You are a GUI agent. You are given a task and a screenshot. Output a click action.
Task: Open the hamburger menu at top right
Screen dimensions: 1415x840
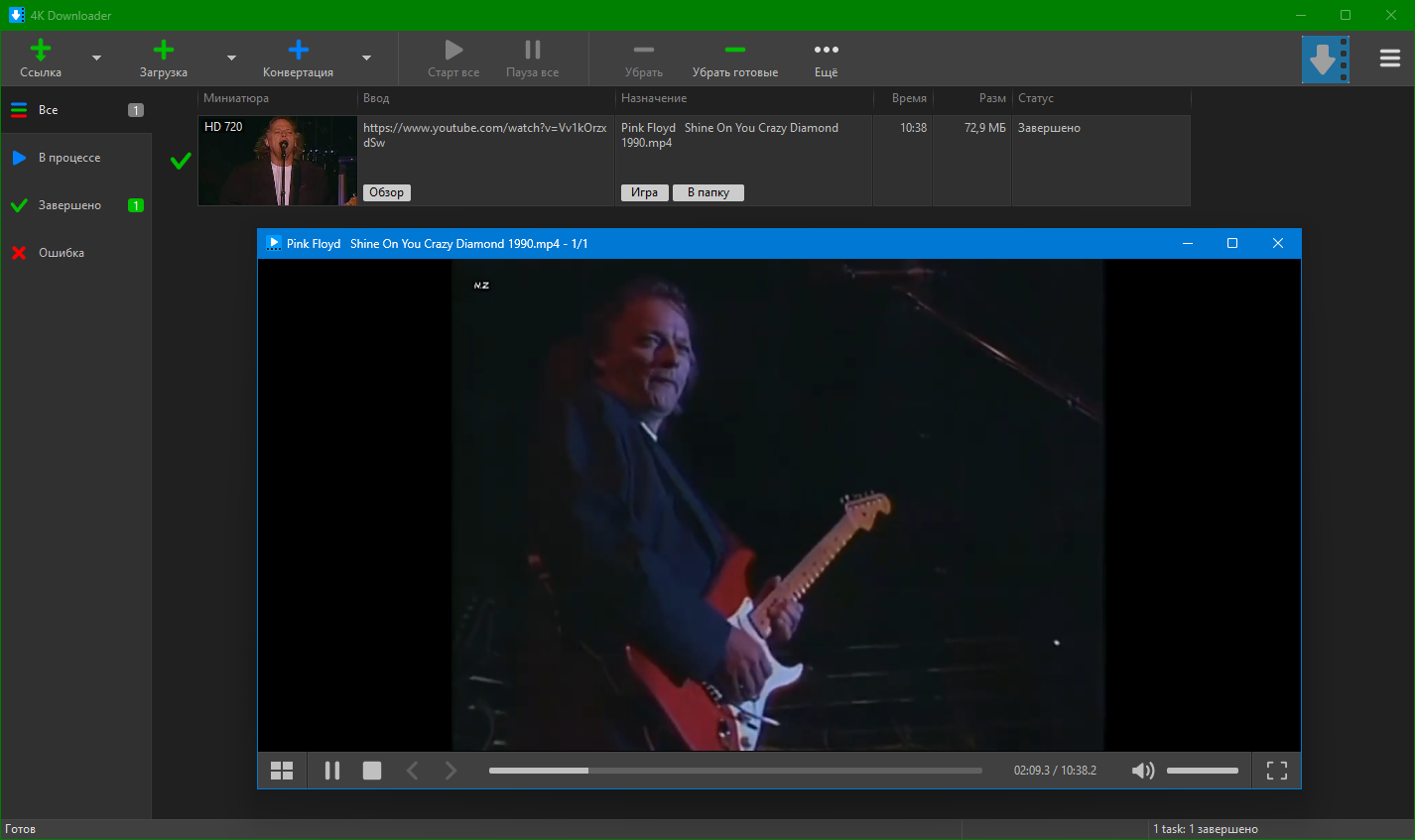coord(1389,59)
